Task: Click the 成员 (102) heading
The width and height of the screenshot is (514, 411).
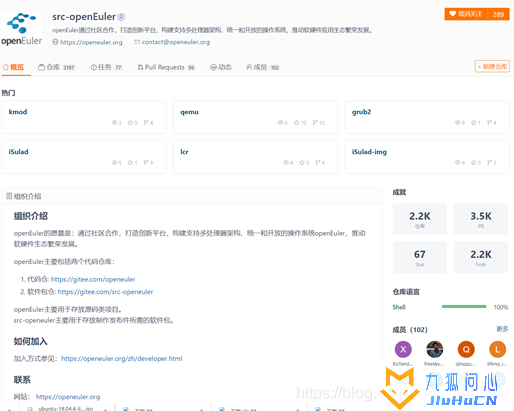Action: click(x=410, y=330)
